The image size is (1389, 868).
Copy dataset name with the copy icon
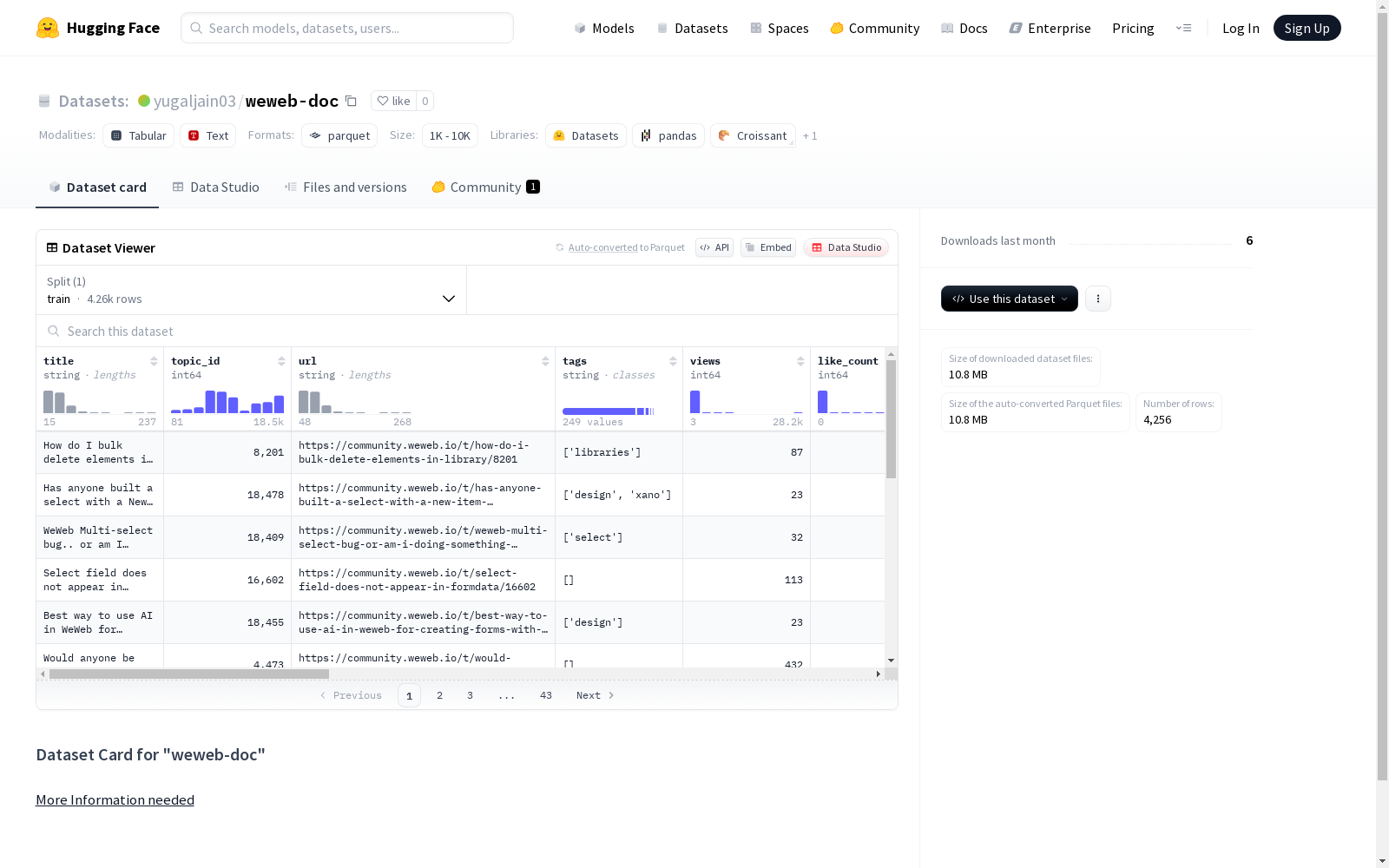[x=351, y=101]
